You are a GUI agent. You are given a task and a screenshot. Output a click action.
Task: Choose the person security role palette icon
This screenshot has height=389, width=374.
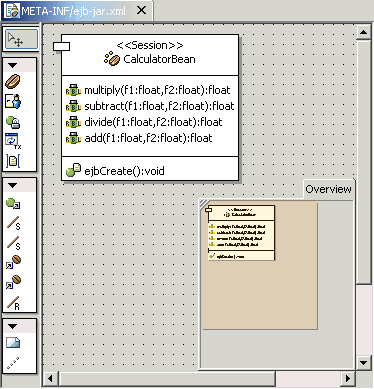click(13, 102)
